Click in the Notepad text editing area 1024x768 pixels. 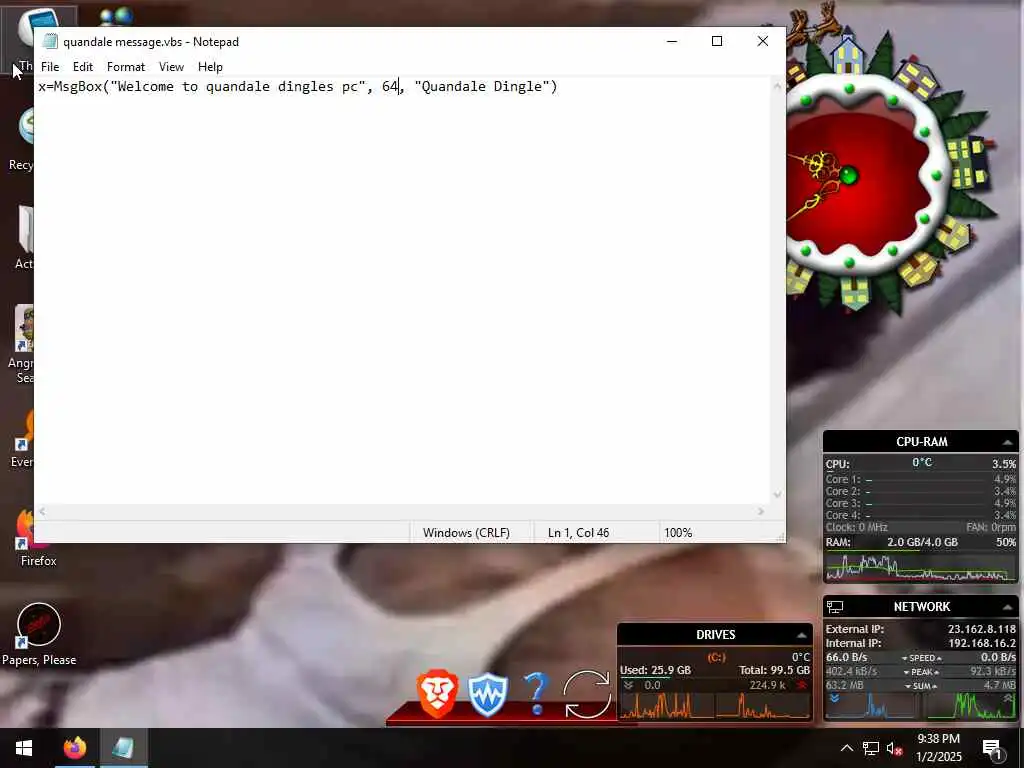pos(402,291)
